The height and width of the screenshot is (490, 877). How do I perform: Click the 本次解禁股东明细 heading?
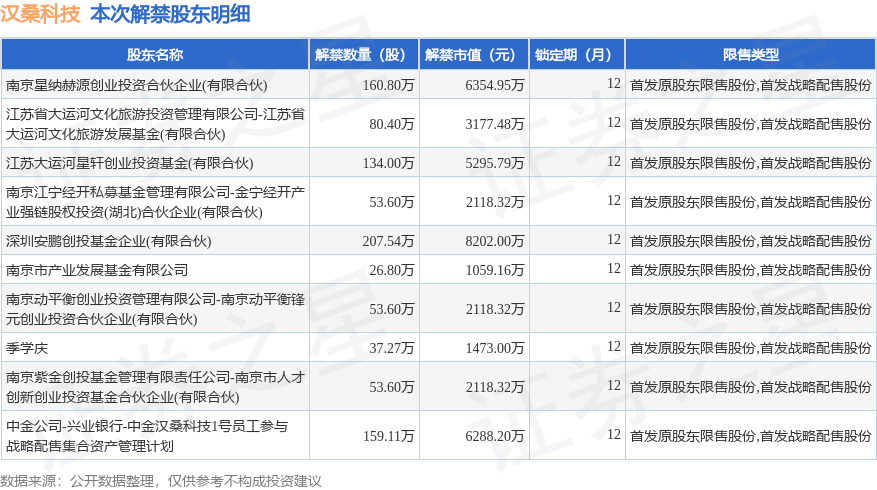[x=170, y=14]
